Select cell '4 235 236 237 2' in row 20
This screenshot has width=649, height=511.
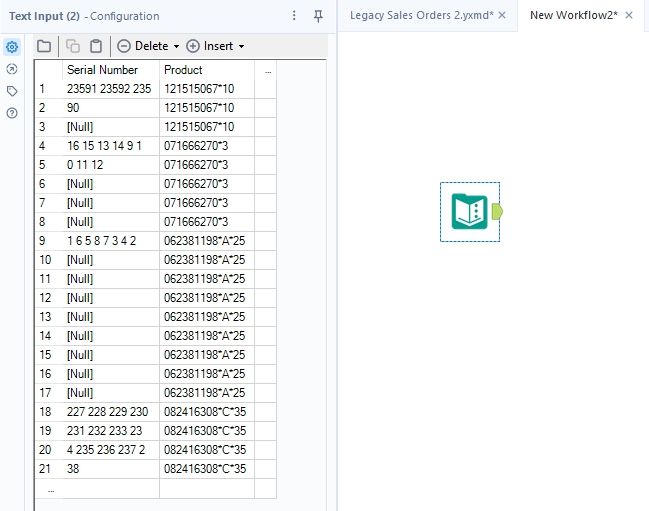(x=111, y=450)
